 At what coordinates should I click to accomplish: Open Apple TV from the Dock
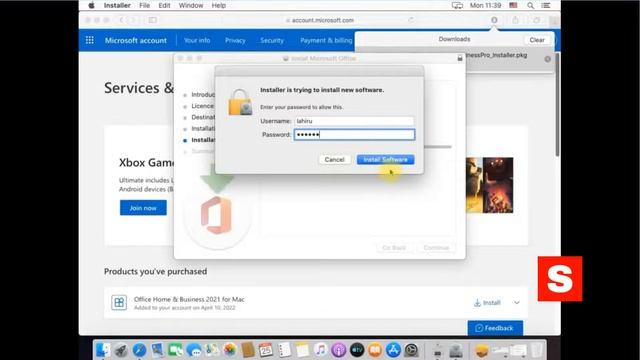[x=357, y=350]
